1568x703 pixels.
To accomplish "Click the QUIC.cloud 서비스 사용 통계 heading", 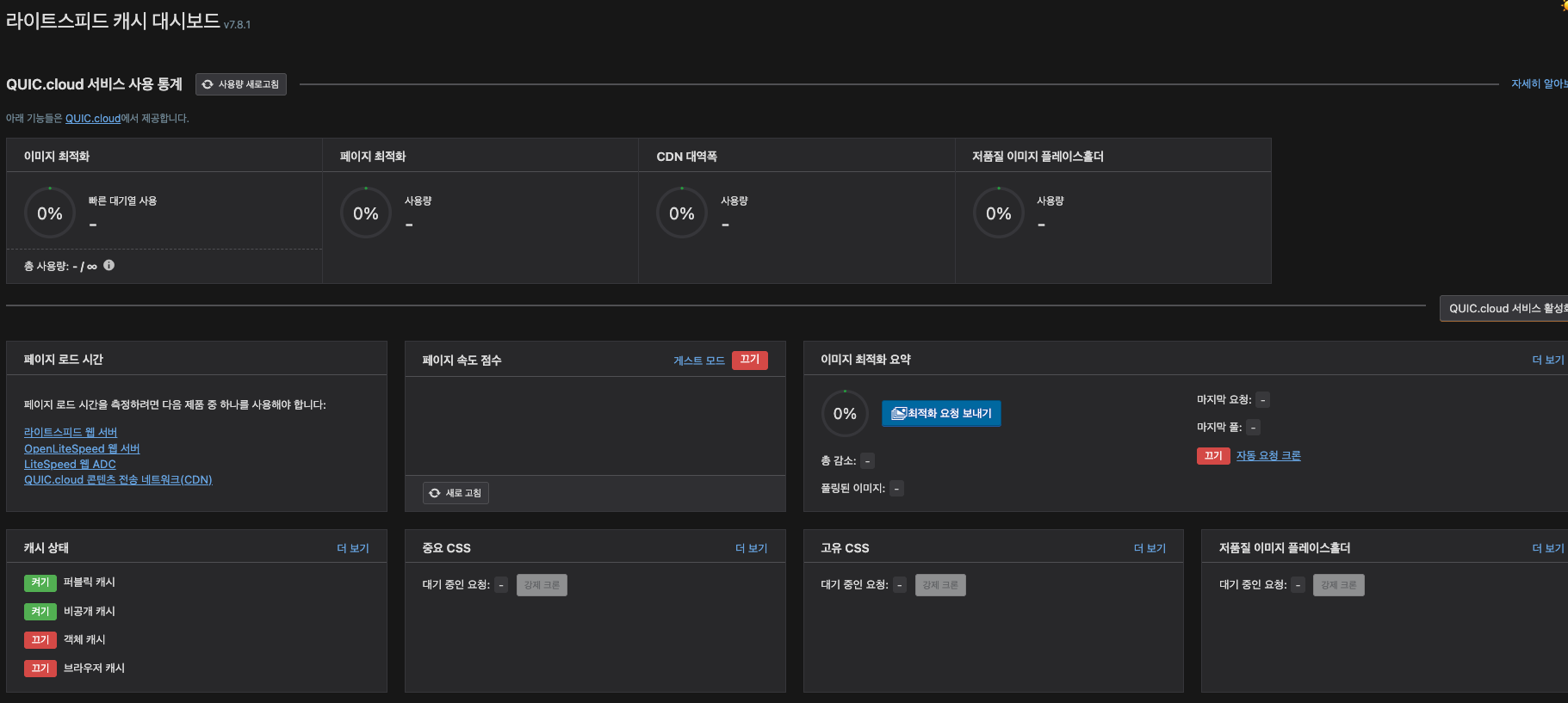I will [95, 84].
